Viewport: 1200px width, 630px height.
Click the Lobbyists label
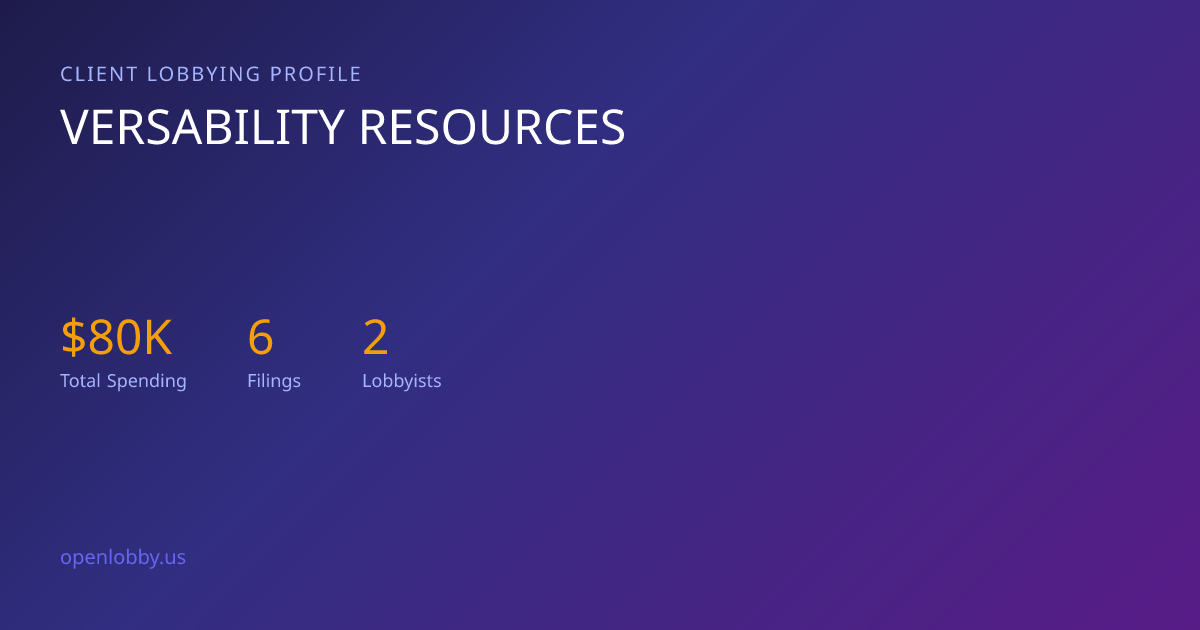pyautogui.click(x=402, y=381)
